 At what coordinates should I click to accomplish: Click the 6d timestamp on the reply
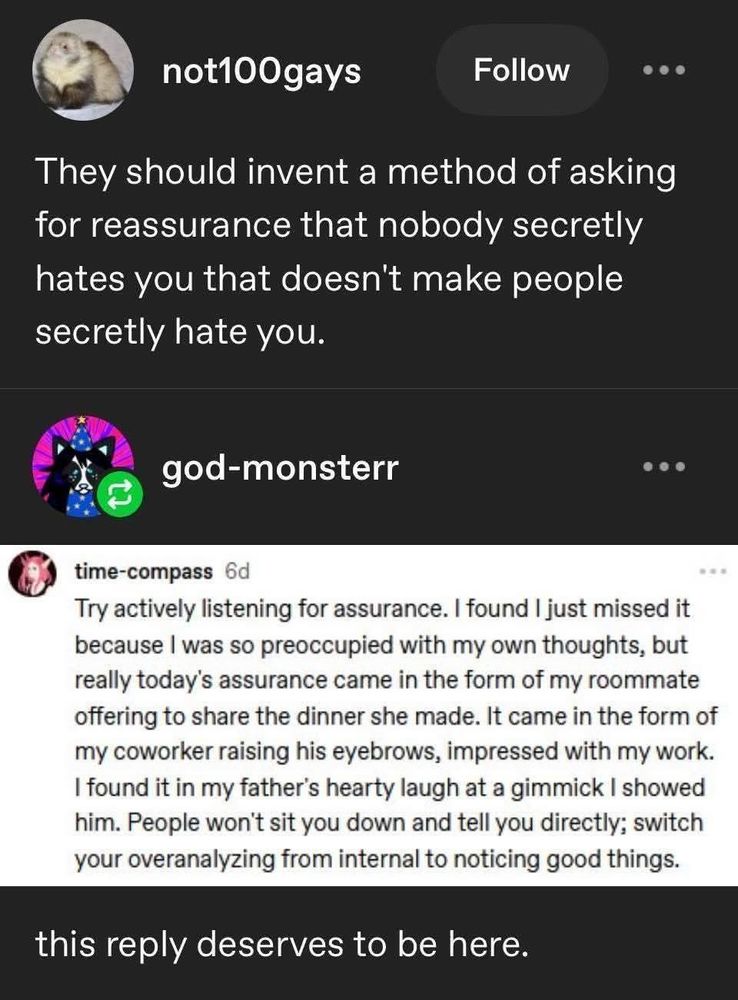click(236, 571)
